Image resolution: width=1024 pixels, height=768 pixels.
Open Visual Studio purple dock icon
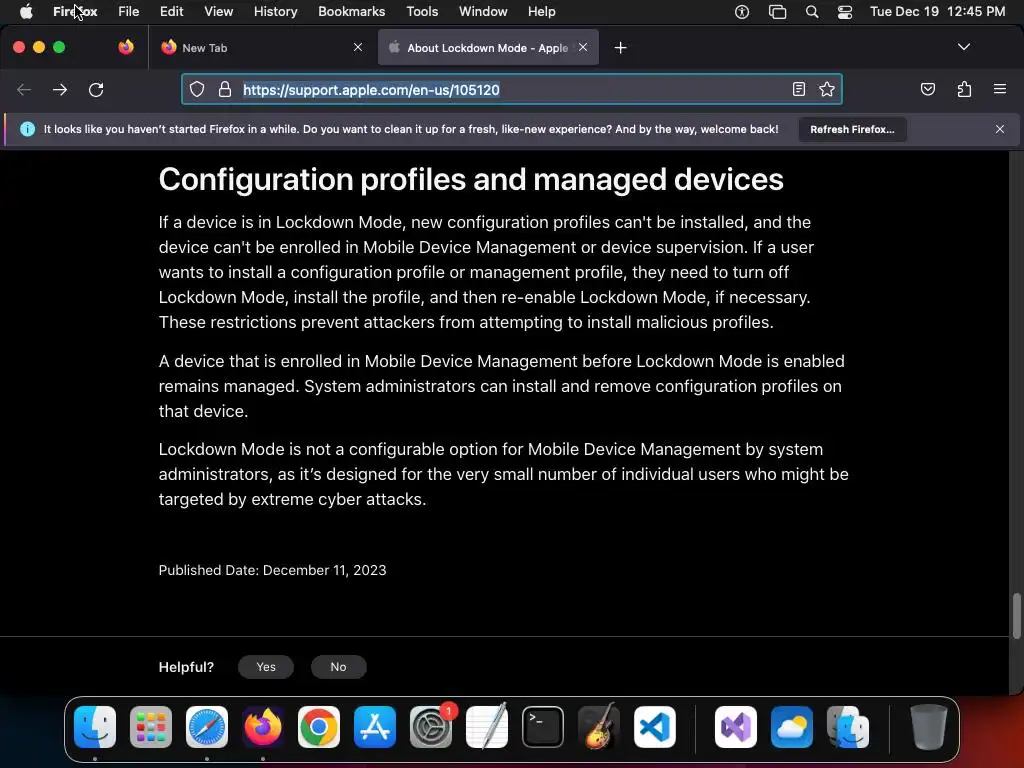coord(736,727)
